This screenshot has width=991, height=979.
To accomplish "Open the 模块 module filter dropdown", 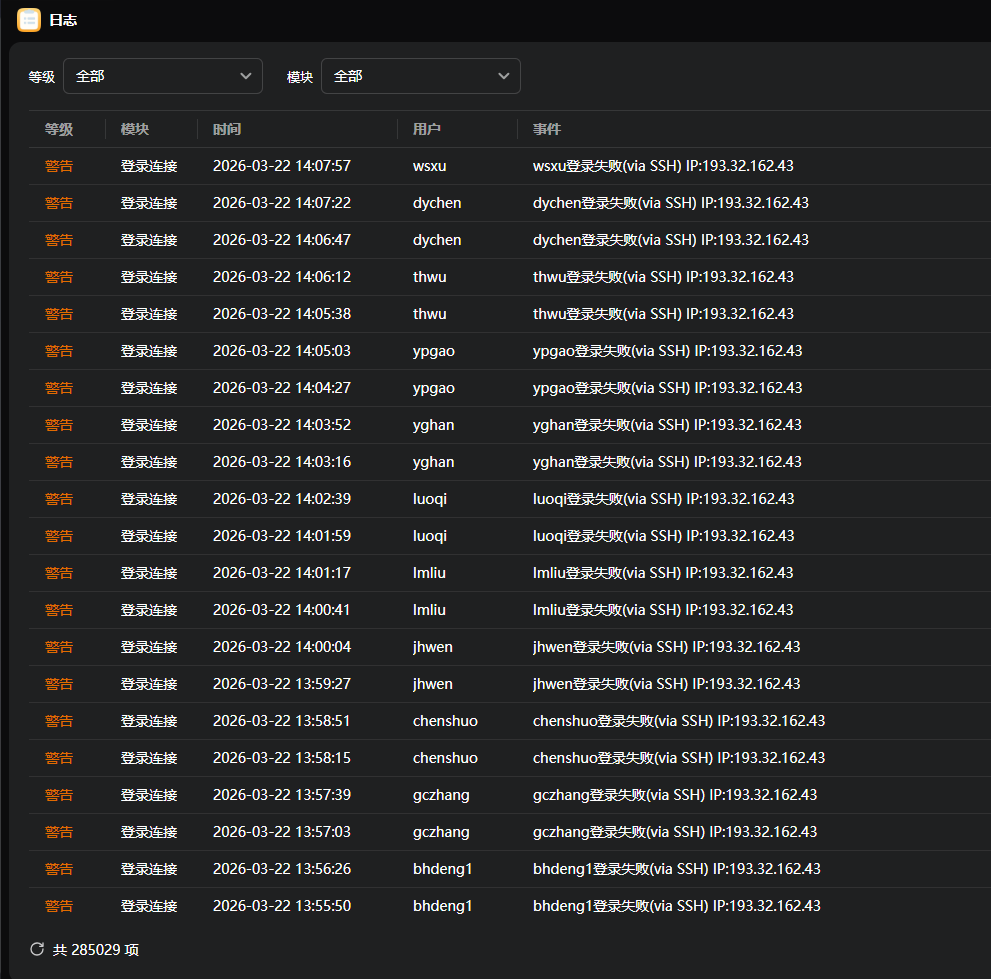I will point(420,76).
